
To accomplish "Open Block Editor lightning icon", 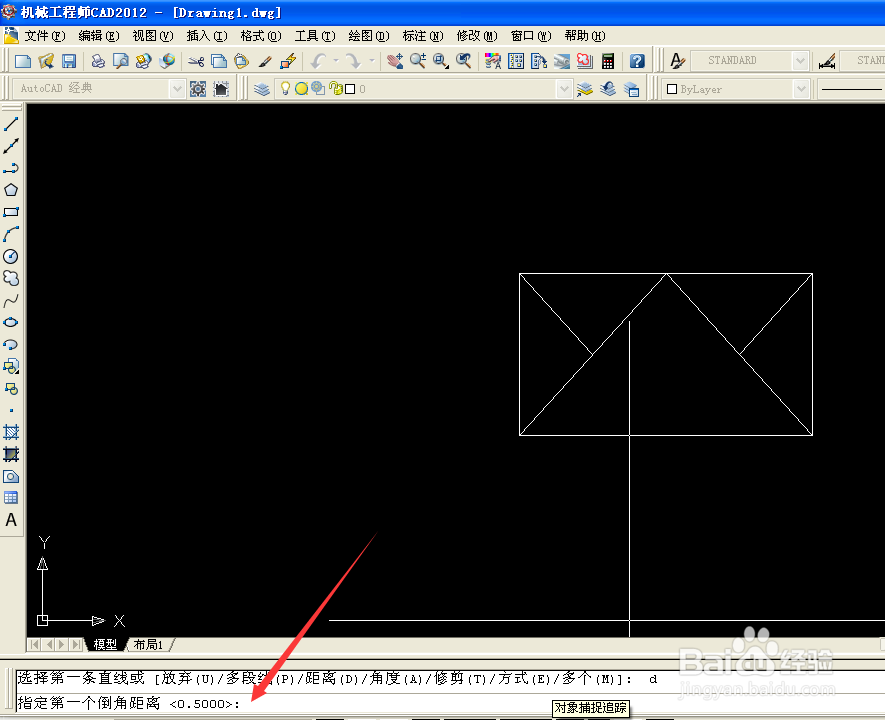I will click(288, 61).
